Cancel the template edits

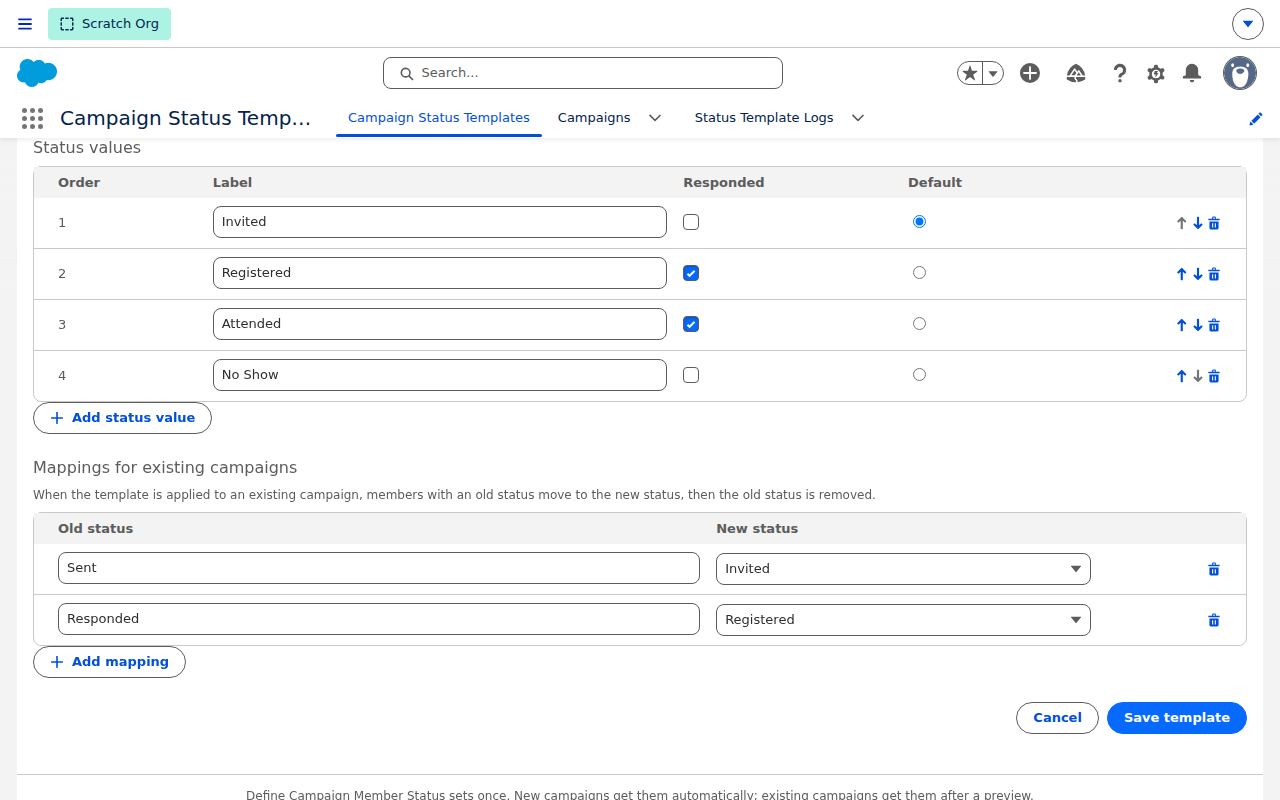(1057, 718)
